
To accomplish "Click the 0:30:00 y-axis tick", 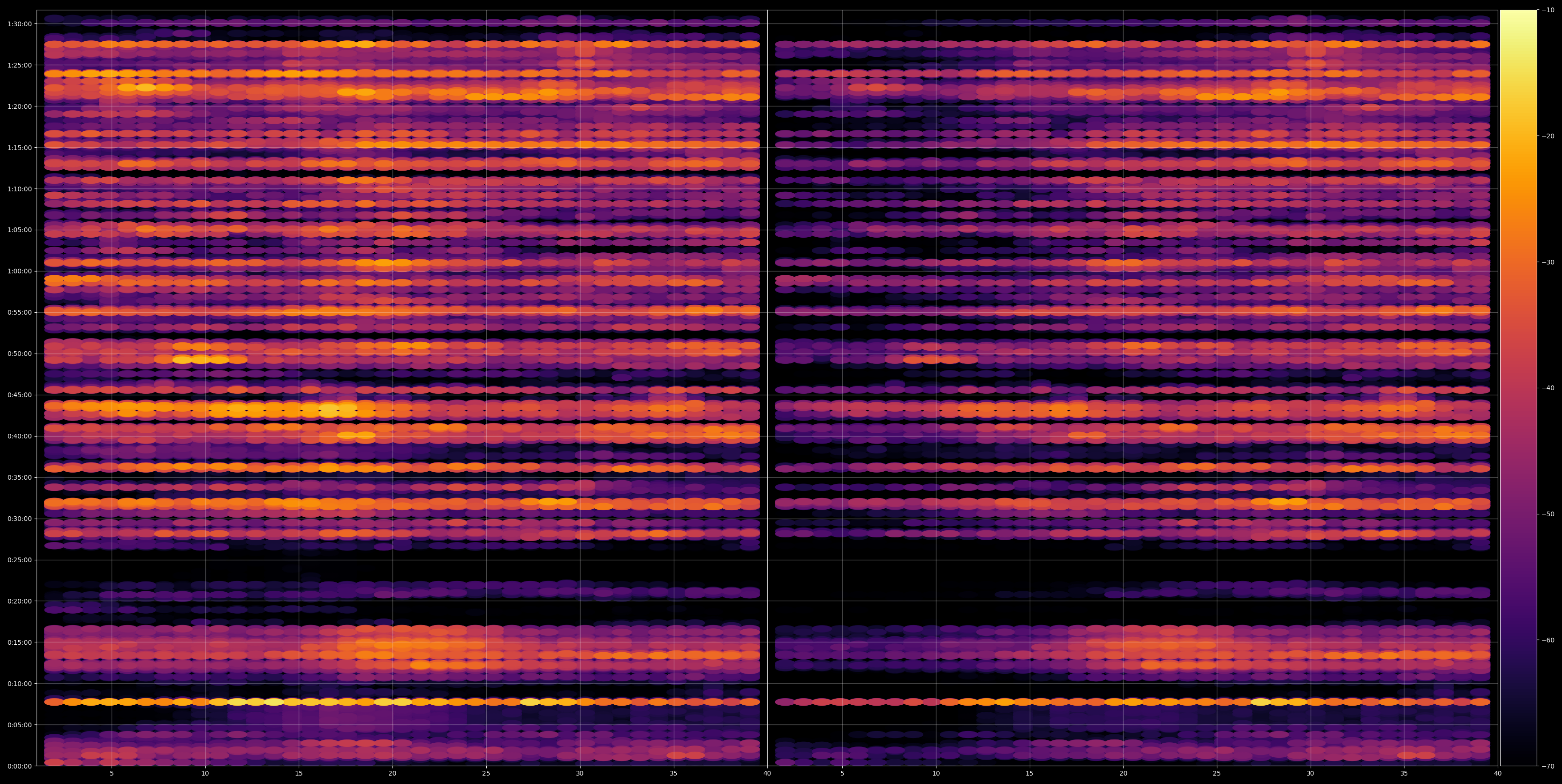I will click(19, 519).
